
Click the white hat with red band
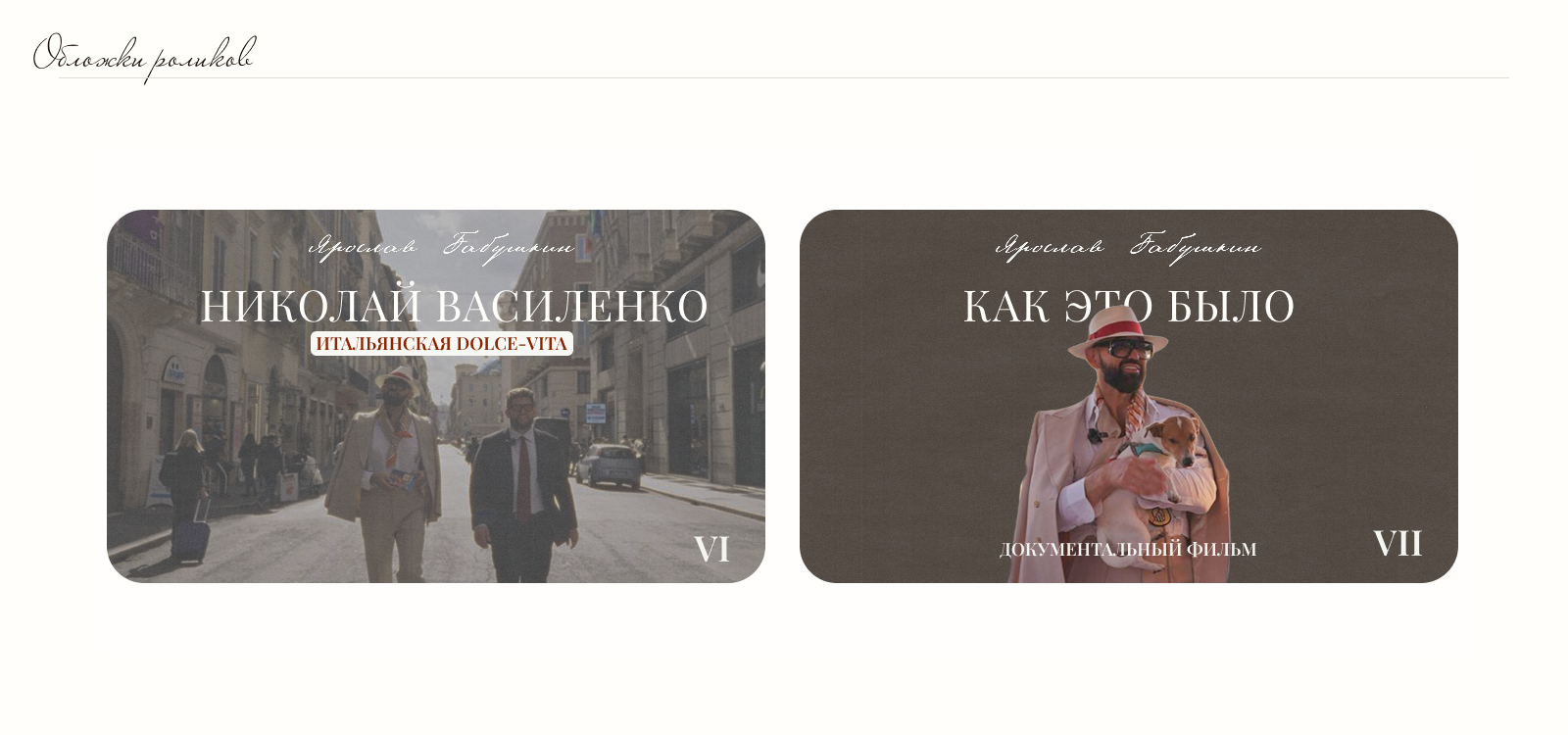[1118, 330]
